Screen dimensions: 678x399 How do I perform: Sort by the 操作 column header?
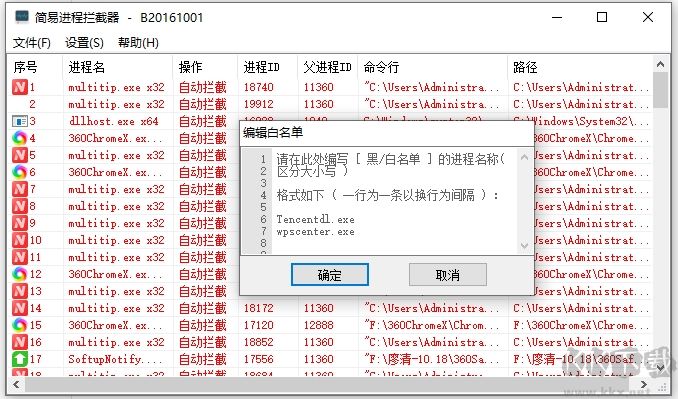205,67
